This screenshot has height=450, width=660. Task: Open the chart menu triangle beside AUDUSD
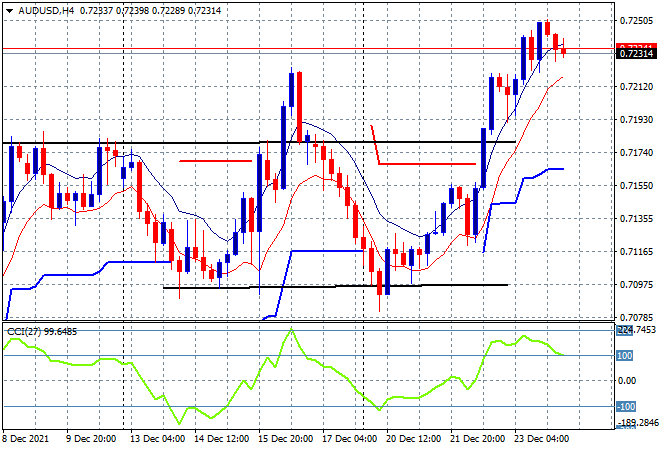(9, 11)
